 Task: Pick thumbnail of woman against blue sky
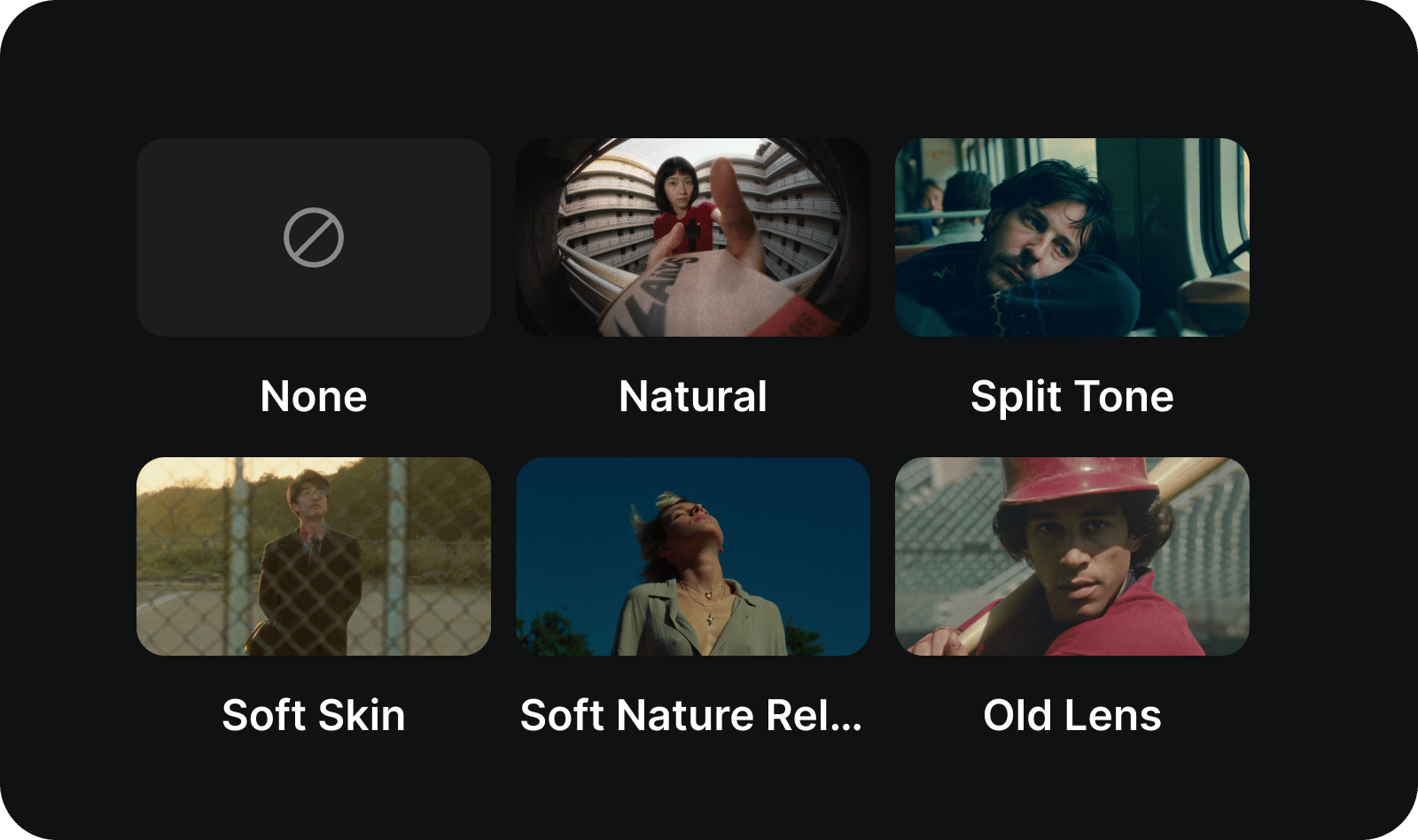coord(693,556)
